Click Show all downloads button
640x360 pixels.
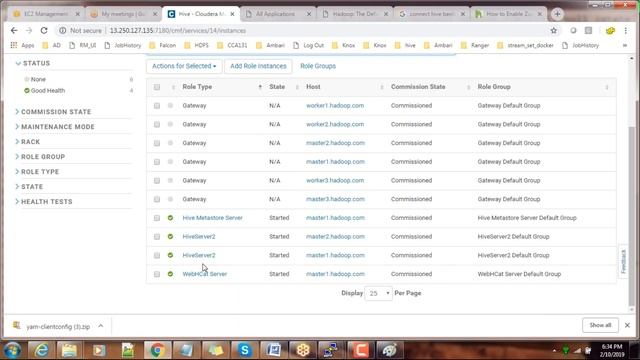(x=600, y=325)
